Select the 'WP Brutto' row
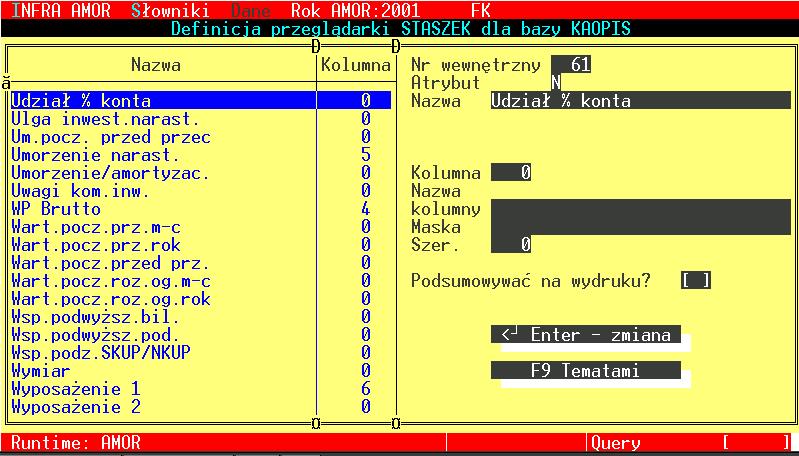The width and height of the screenshot is (799, 456). 201,208
